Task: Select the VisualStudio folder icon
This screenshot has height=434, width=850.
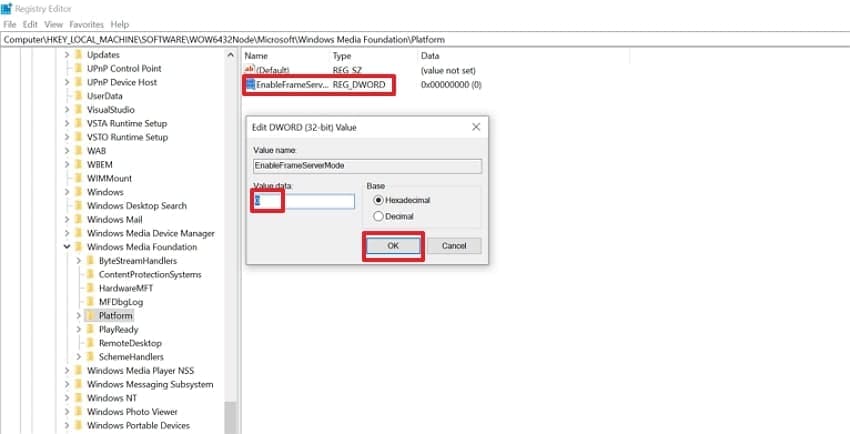Action: click(78, 110)
